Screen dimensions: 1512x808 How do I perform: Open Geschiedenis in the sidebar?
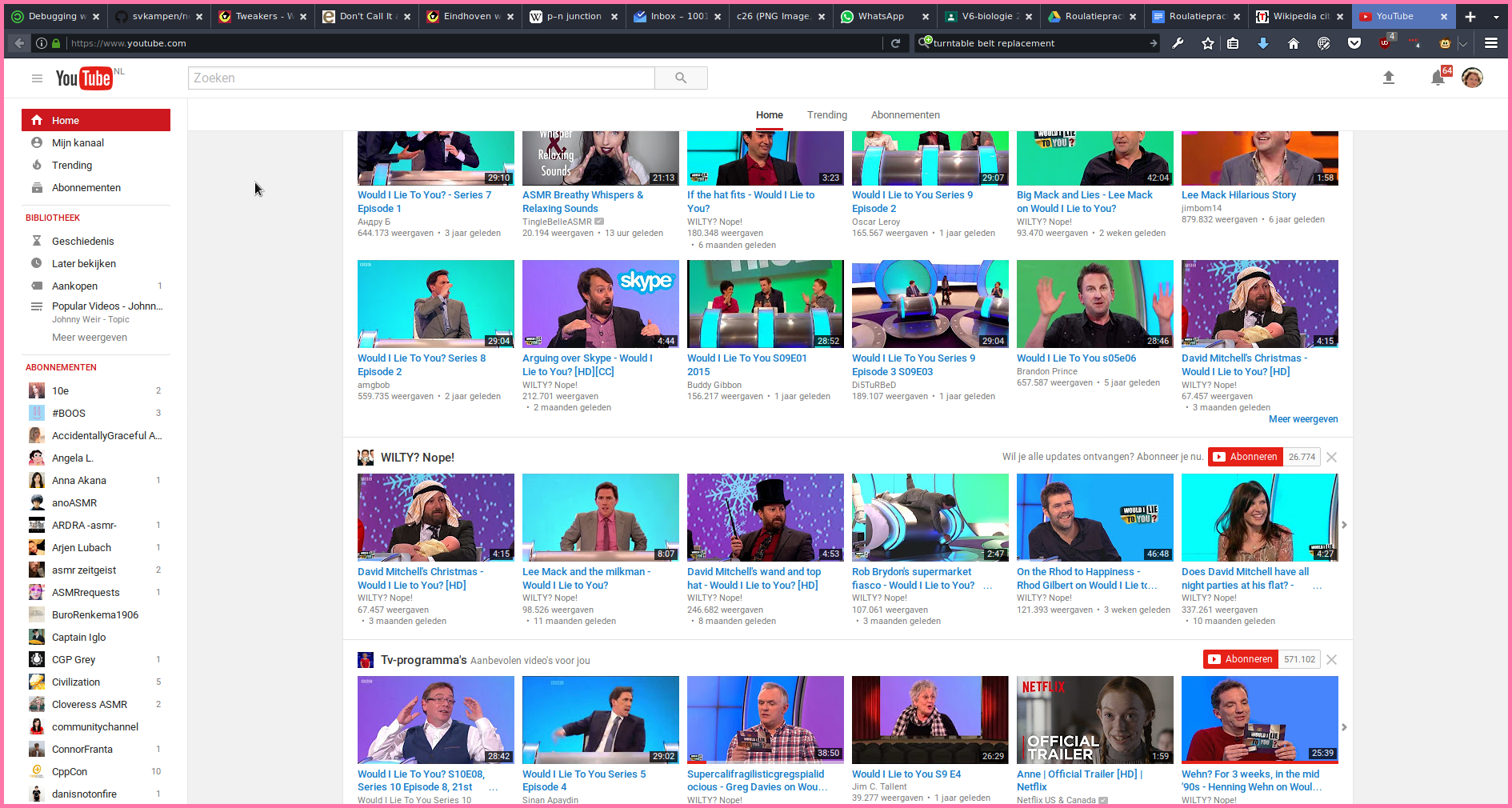82,242
